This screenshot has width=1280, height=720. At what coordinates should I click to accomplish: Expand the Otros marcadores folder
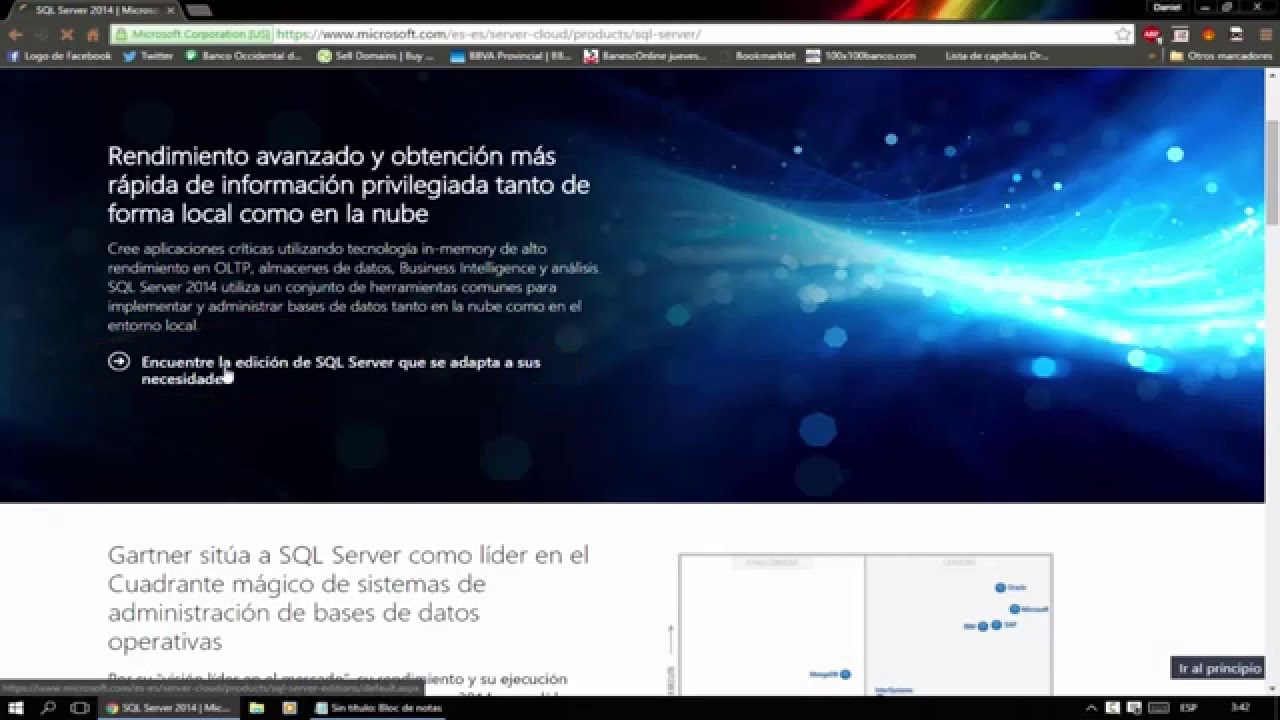(1221, 56)
